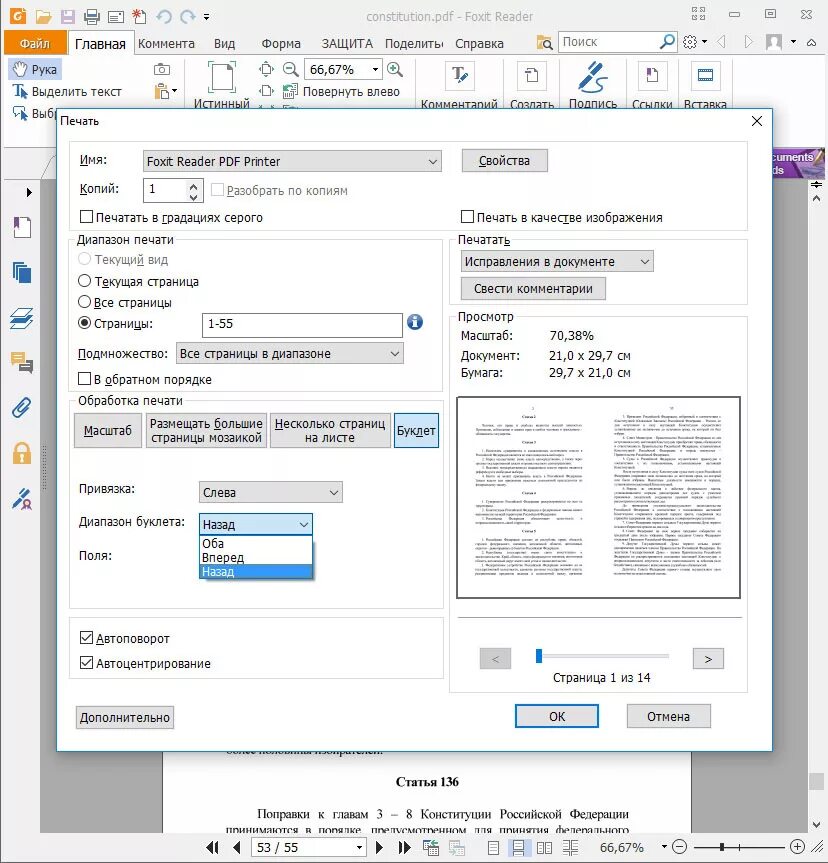This screenshot has height=863, width=828.
Task: Open the printer name dropdown
Action: 292,161
